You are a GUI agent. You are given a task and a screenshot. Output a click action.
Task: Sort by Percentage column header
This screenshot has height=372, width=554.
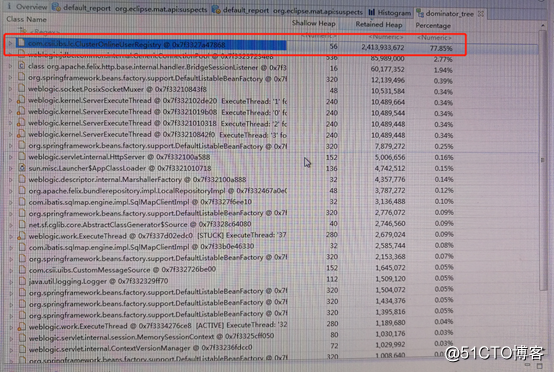433,25
